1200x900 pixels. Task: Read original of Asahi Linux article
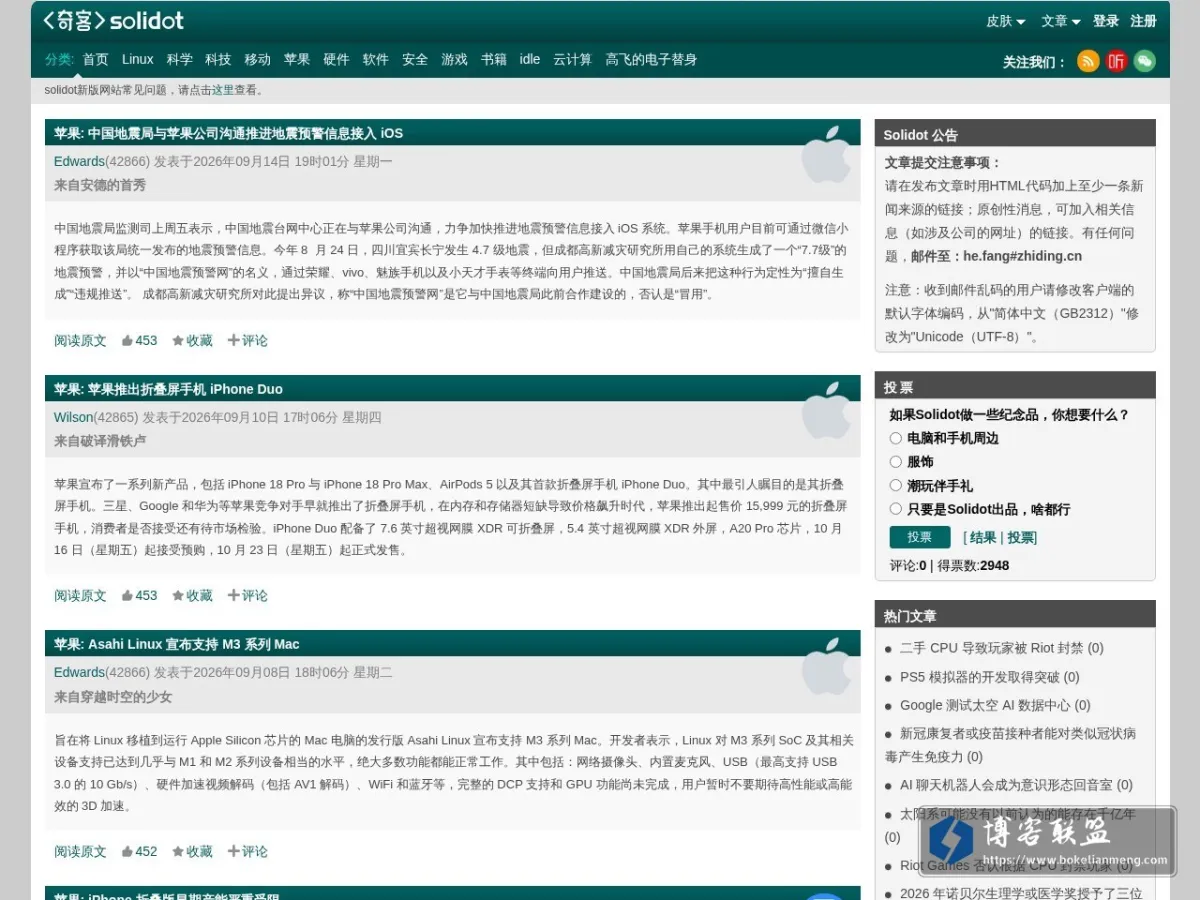80,851
